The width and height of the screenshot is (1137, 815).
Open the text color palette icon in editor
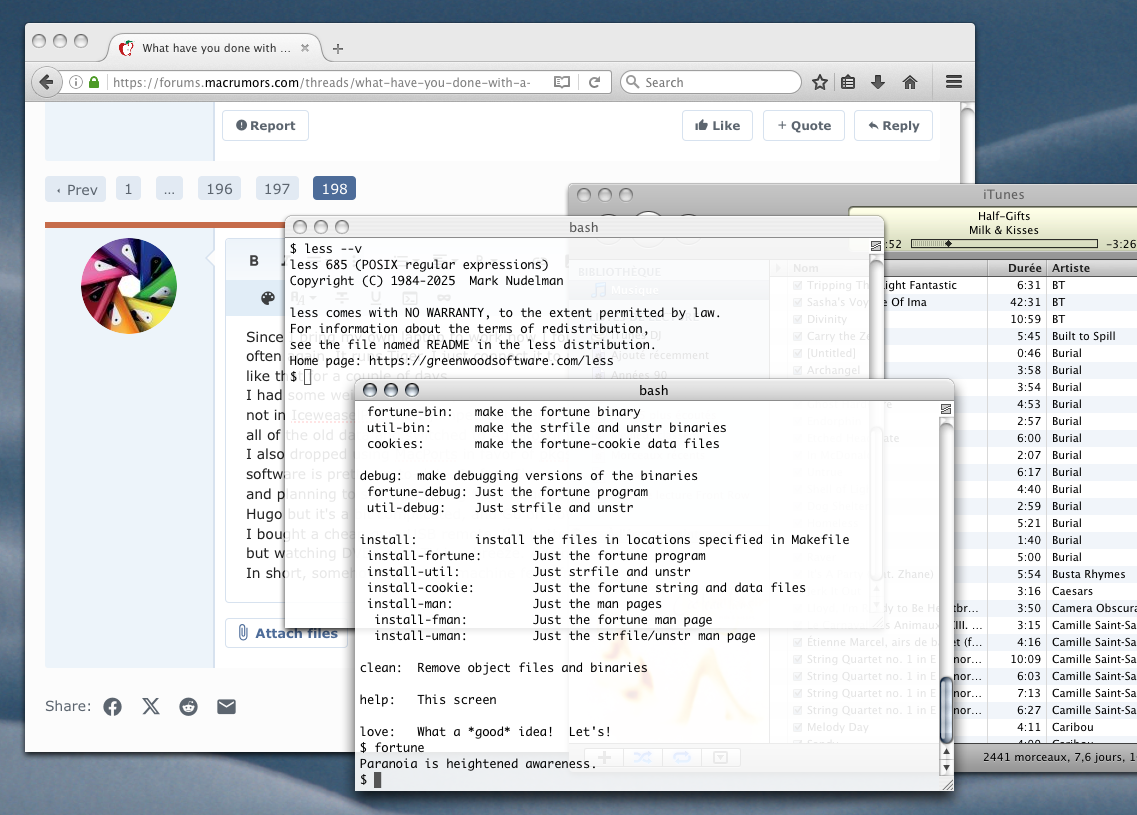[x=268, y=297]
